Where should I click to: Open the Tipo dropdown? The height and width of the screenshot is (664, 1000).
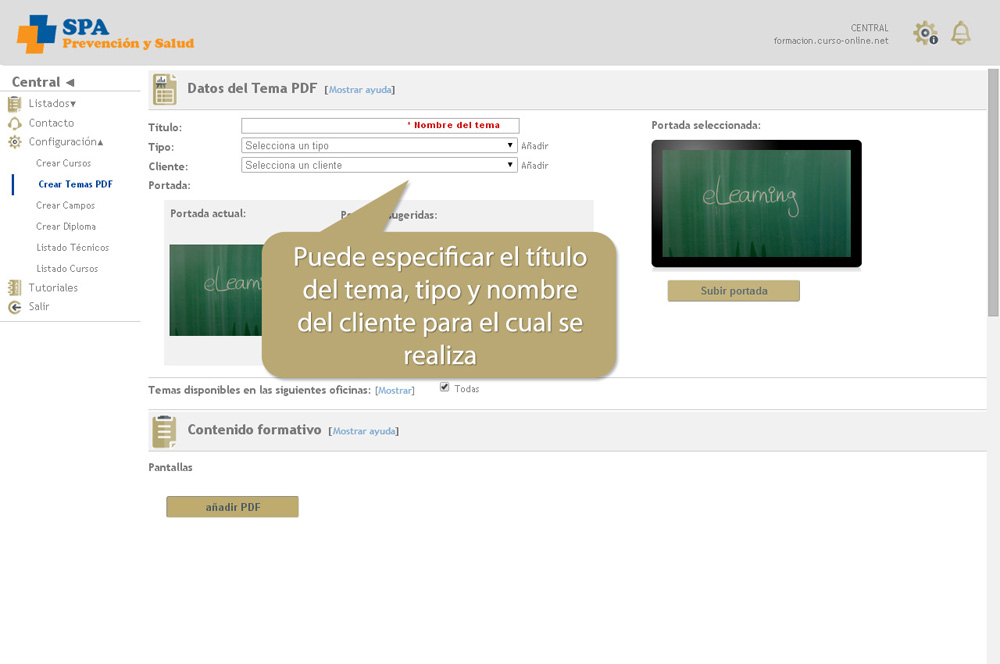379,145
